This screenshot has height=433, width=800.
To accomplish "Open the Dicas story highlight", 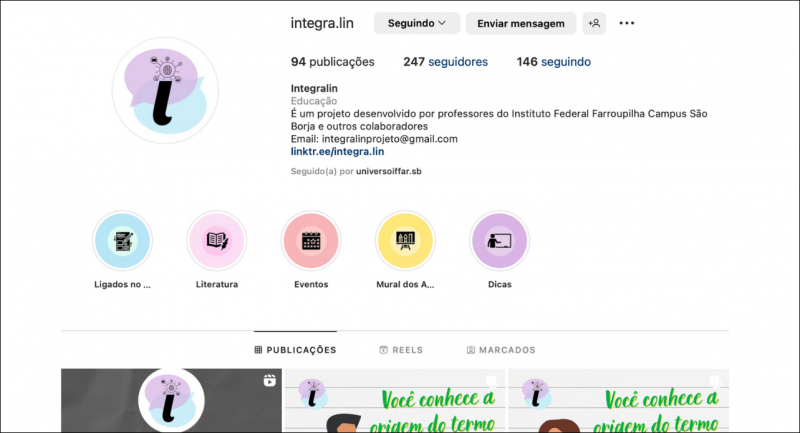I will [x=499, y=241].
